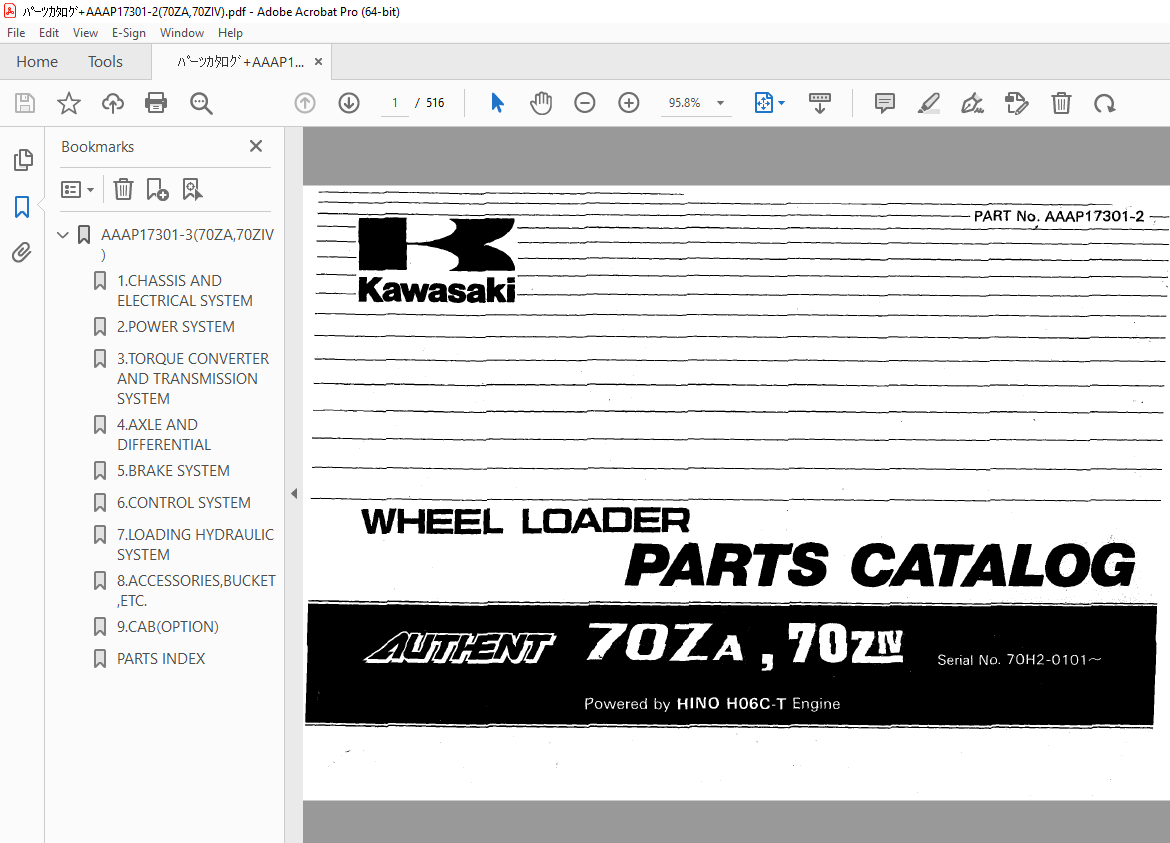Find current bookmark icon
Image resolution: width=1170 pixels, height=843 pixels.
pyautogui.click(x=192, y=189)
